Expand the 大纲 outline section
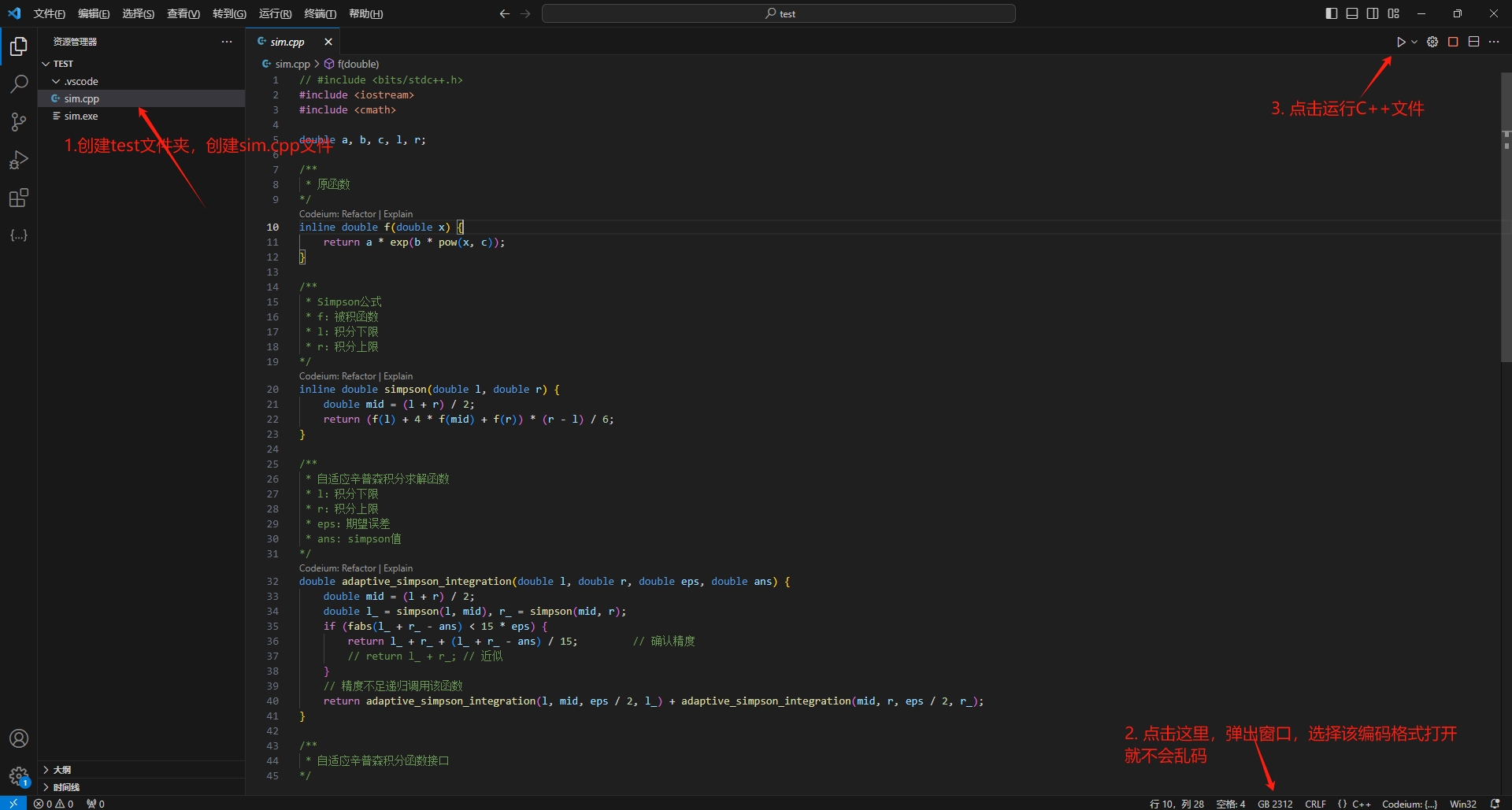 [x=61, y=769]
